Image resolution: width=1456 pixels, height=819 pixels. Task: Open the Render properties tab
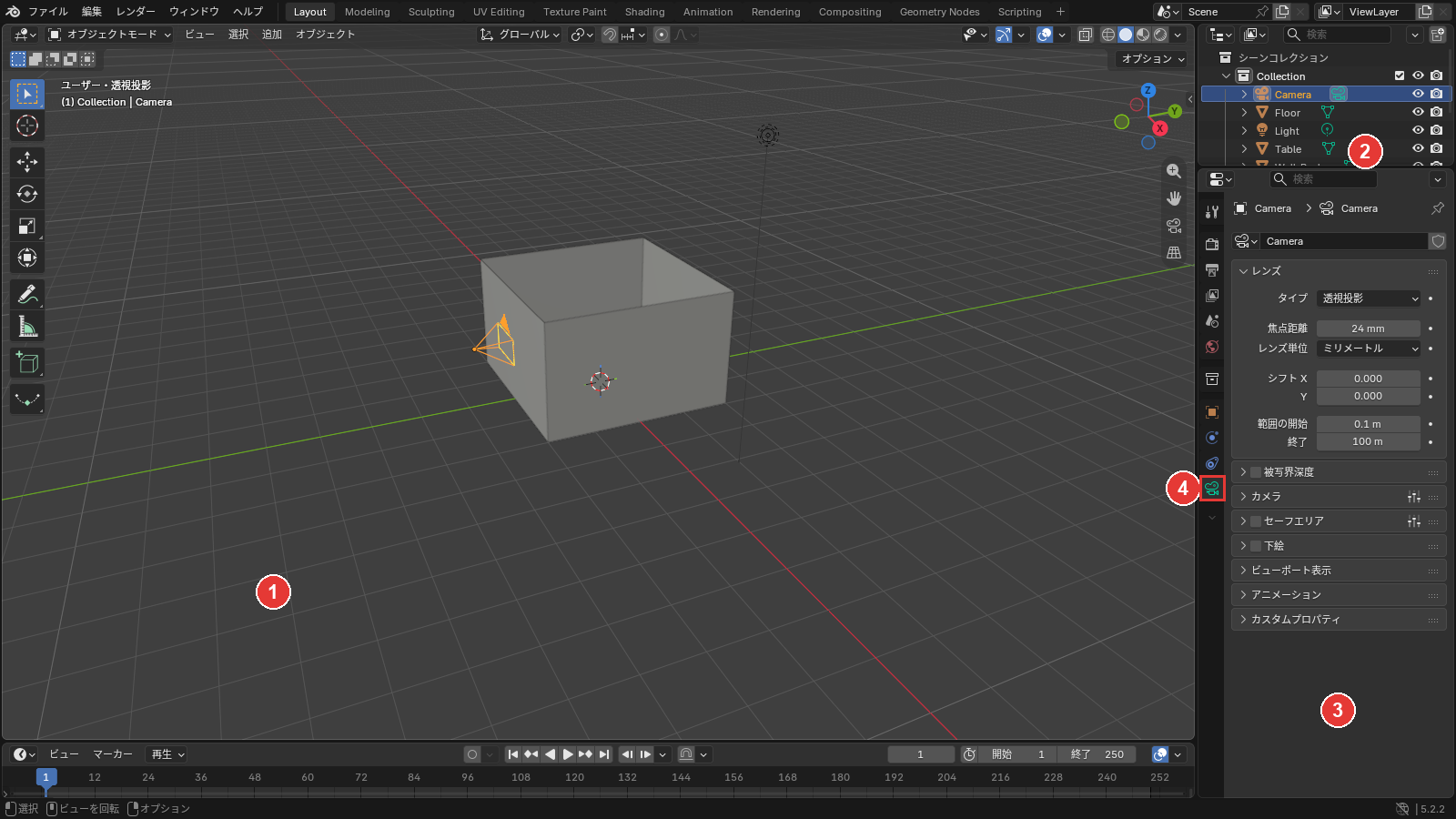tap(1212, 244)
